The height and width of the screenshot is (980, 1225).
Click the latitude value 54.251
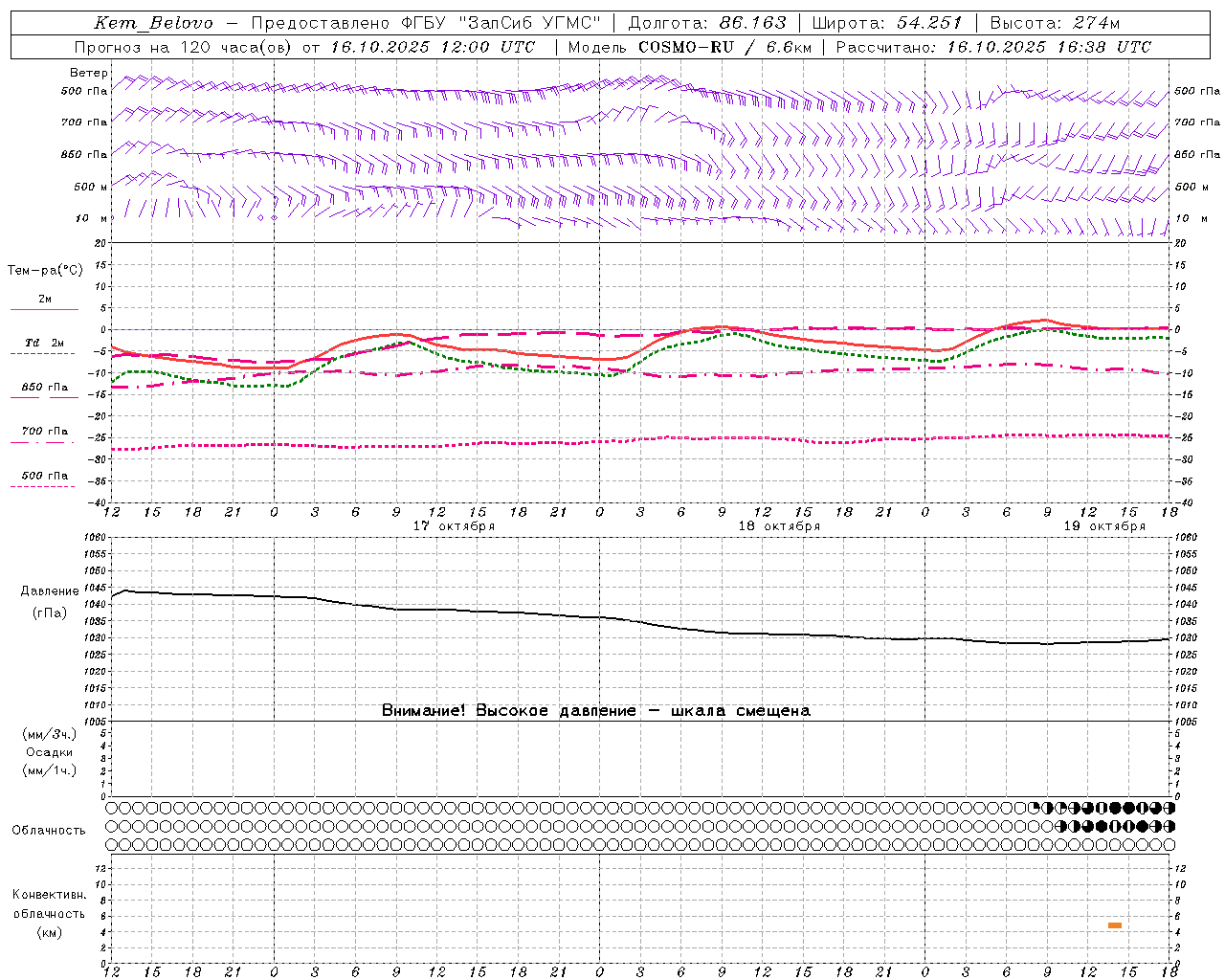click(x=929, y=23)
